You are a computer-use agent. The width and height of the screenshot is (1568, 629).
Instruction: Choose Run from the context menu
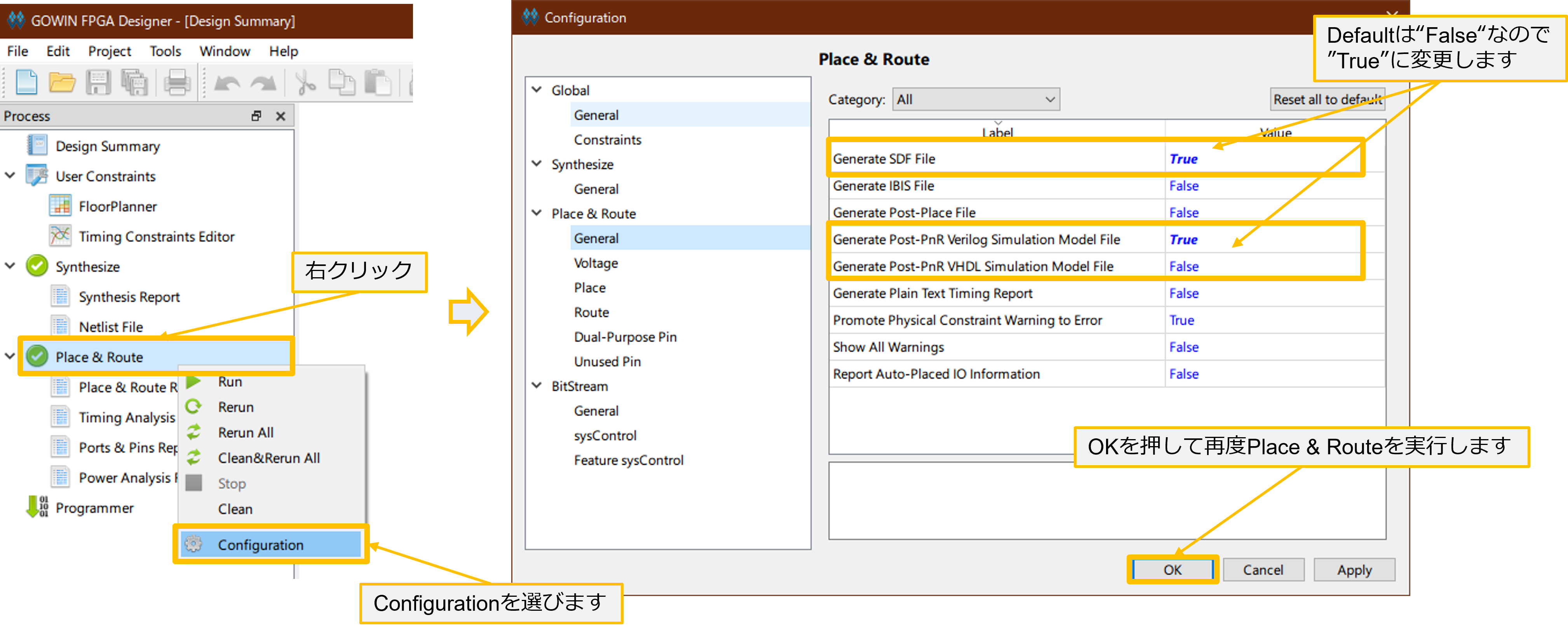[230, 381]
